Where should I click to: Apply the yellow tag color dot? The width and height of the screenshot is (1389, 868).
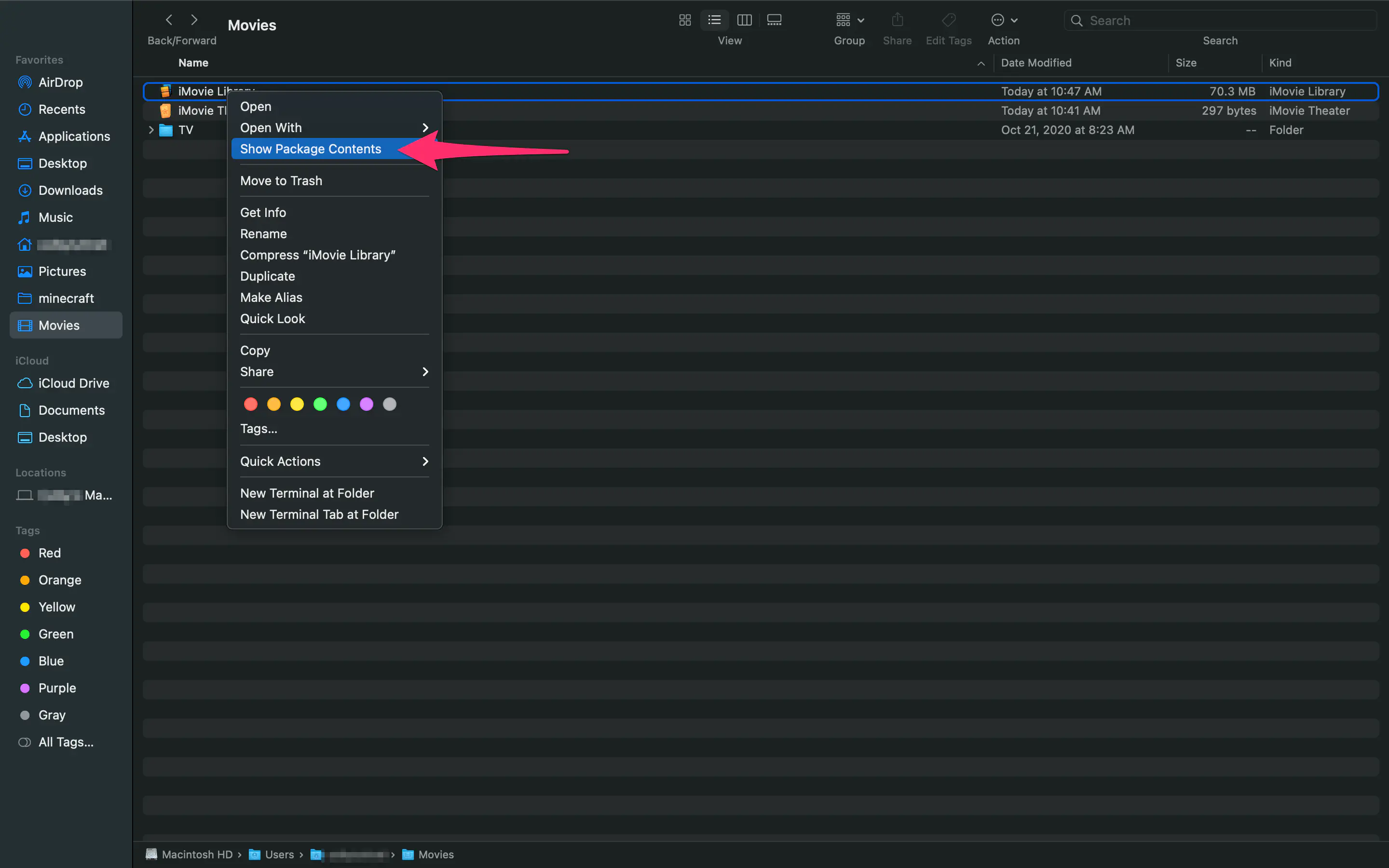(297, 404)
